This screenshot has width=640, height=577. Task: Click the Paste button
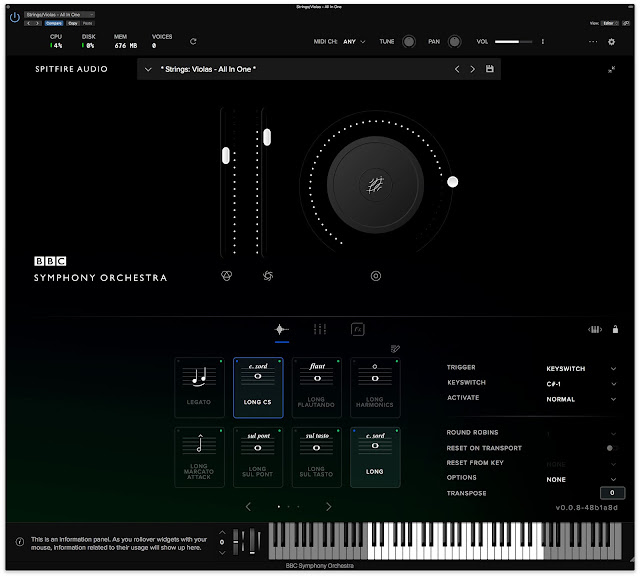[x=88, y=23]
